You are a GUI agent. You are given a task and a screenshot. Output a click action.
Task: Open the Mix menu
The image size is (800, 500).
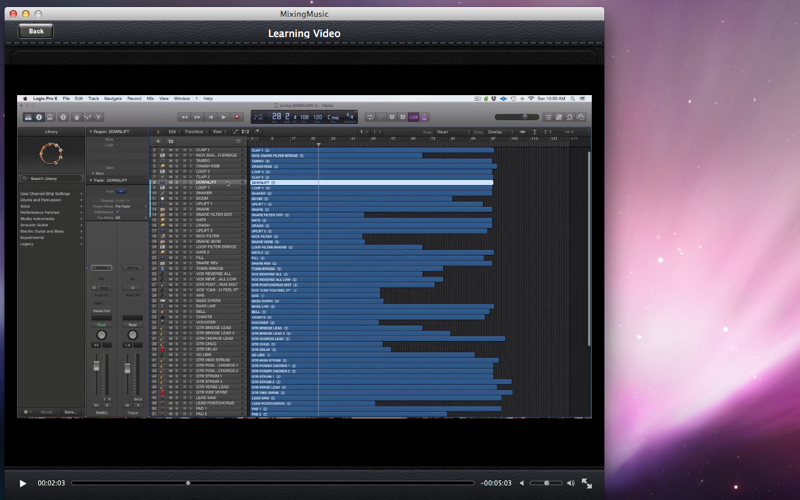pyautogui.click(x=151, y=98)
